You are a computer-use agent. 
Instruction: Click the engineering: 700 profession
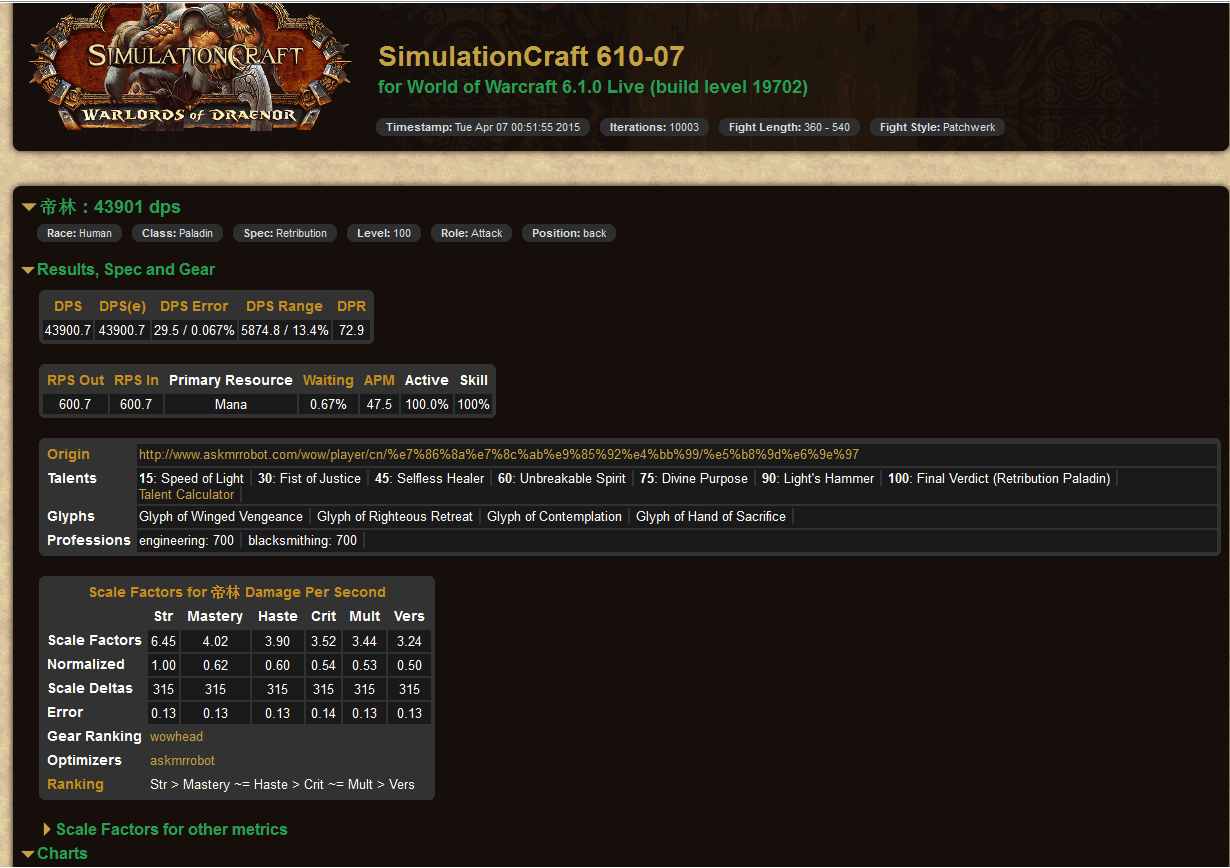coord(186,540)
